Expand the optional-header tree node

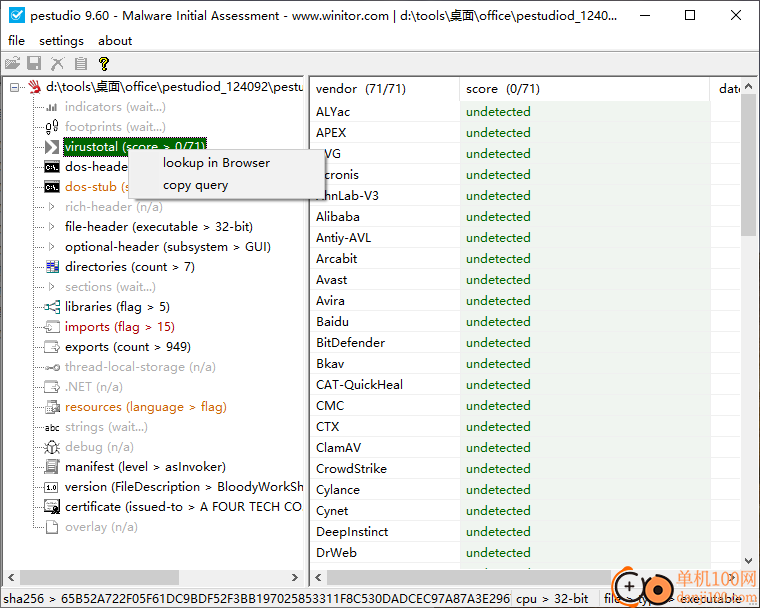click(x=52, y=247)
